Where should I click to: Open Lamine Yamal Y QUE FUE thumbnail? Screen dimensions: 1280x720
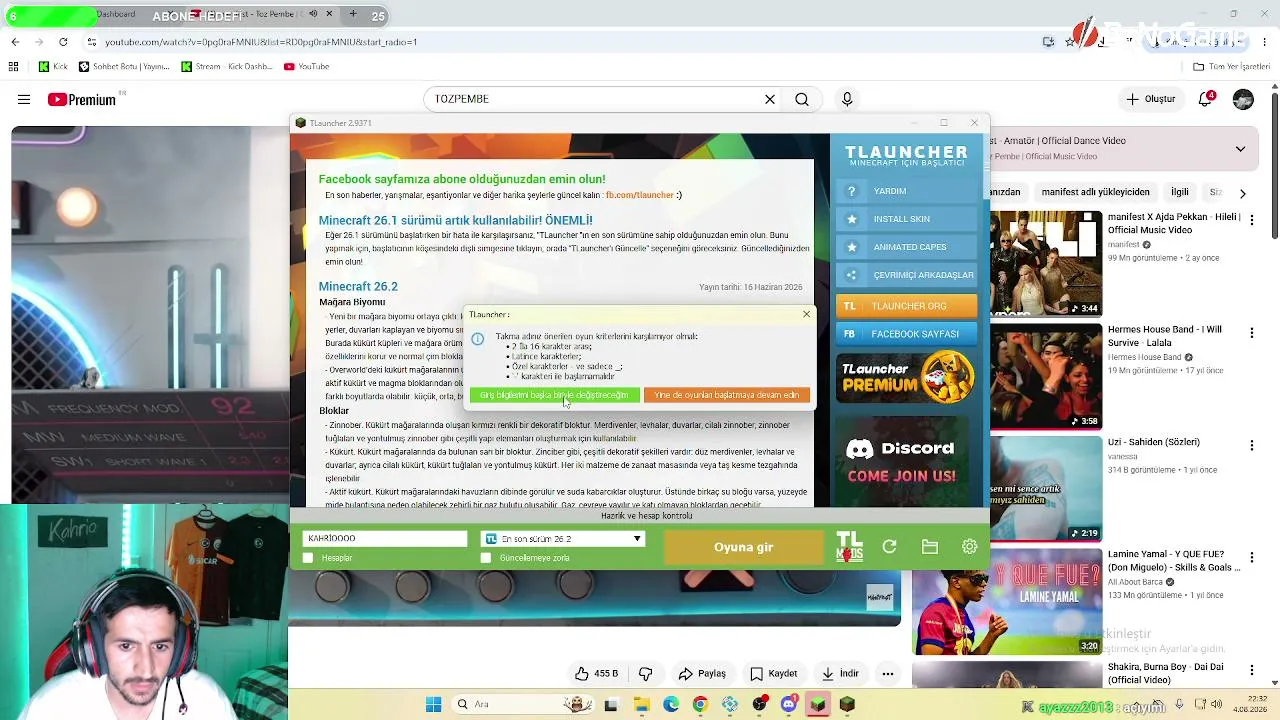[x=1007, y=600]
